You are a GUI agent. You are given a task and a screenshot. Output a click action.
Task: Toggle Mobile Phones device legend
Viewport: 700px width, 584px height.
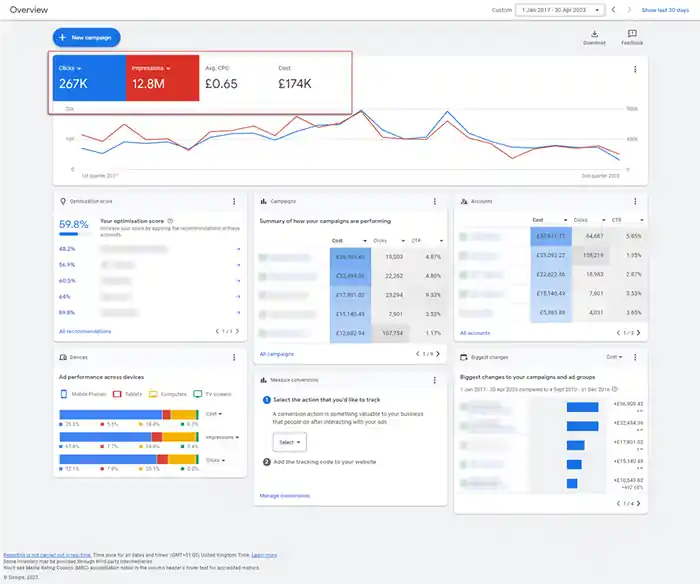[83, 394]
